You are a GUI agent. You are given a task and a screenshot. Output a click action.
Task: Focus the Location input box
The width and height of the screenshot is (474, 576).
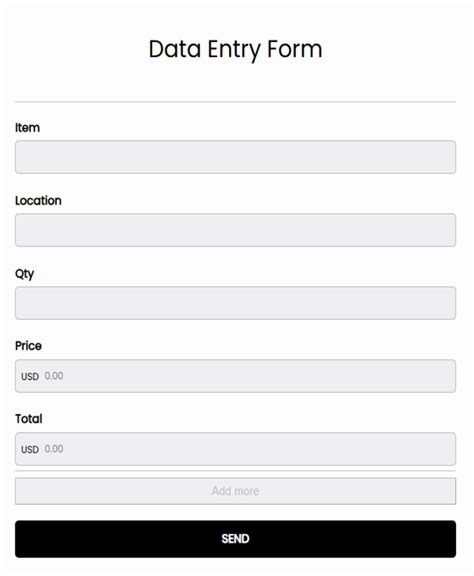tap(235, 230)
